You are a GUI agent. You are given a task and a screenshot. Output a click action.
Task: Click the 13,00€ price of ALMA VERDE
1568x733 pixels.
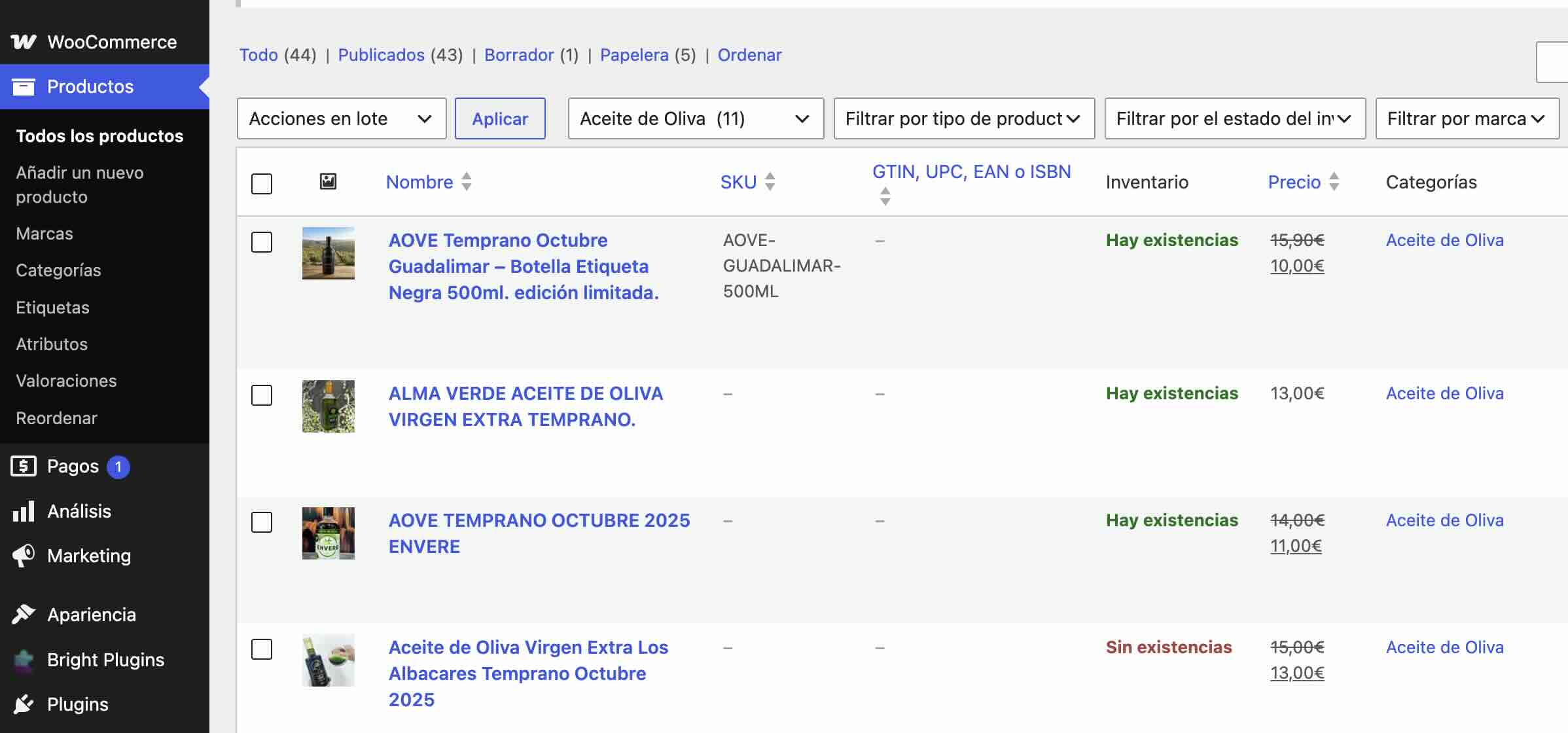[x=1297, y=393]
